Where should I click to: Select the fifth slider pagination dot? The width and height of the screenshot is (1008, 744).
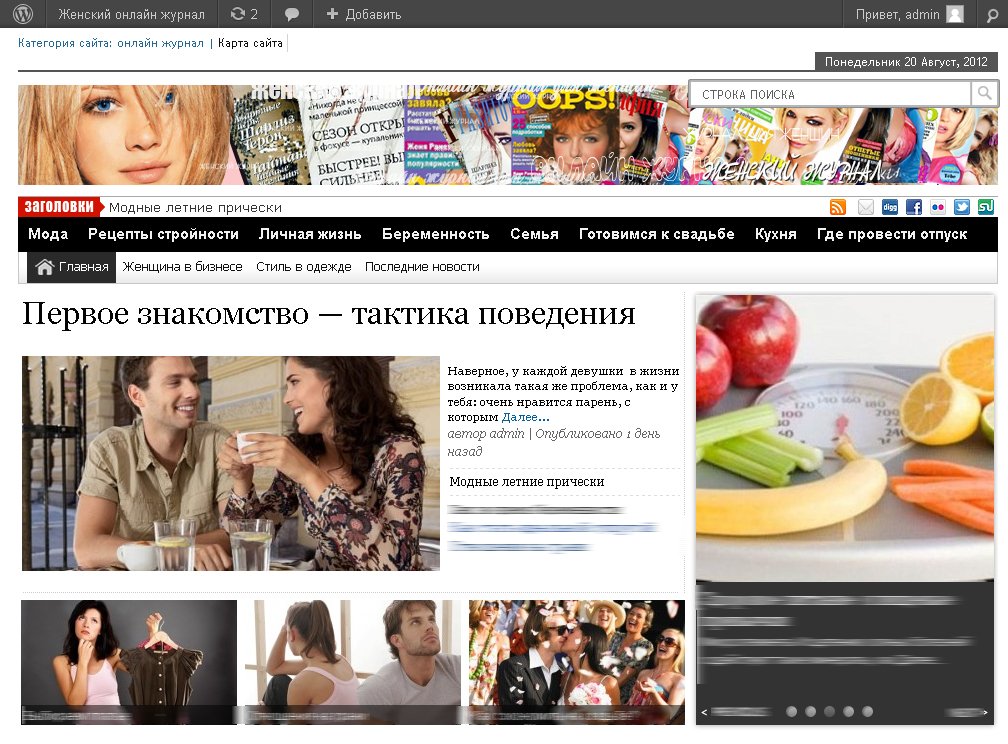868,712
